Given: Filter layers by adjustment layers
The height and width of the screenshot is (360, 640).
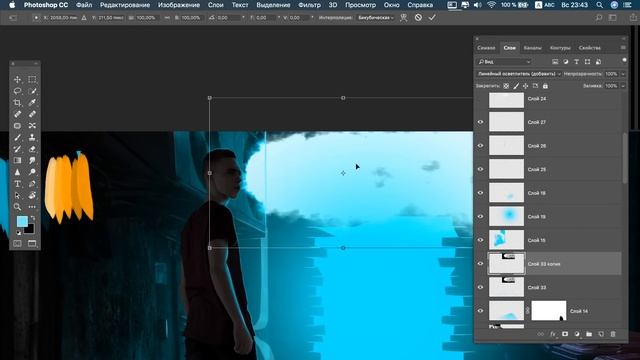Looking at the screenshot, I should [x=566, y=62].
